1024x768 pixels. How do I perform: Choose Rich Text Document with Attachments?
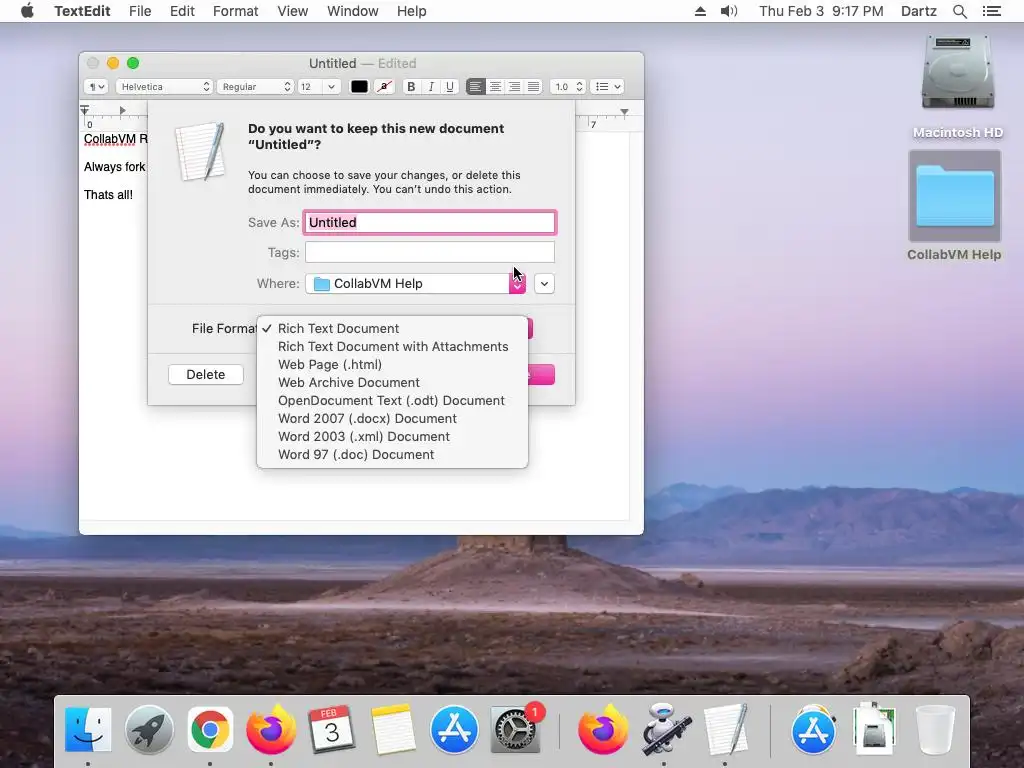[392, 347]
